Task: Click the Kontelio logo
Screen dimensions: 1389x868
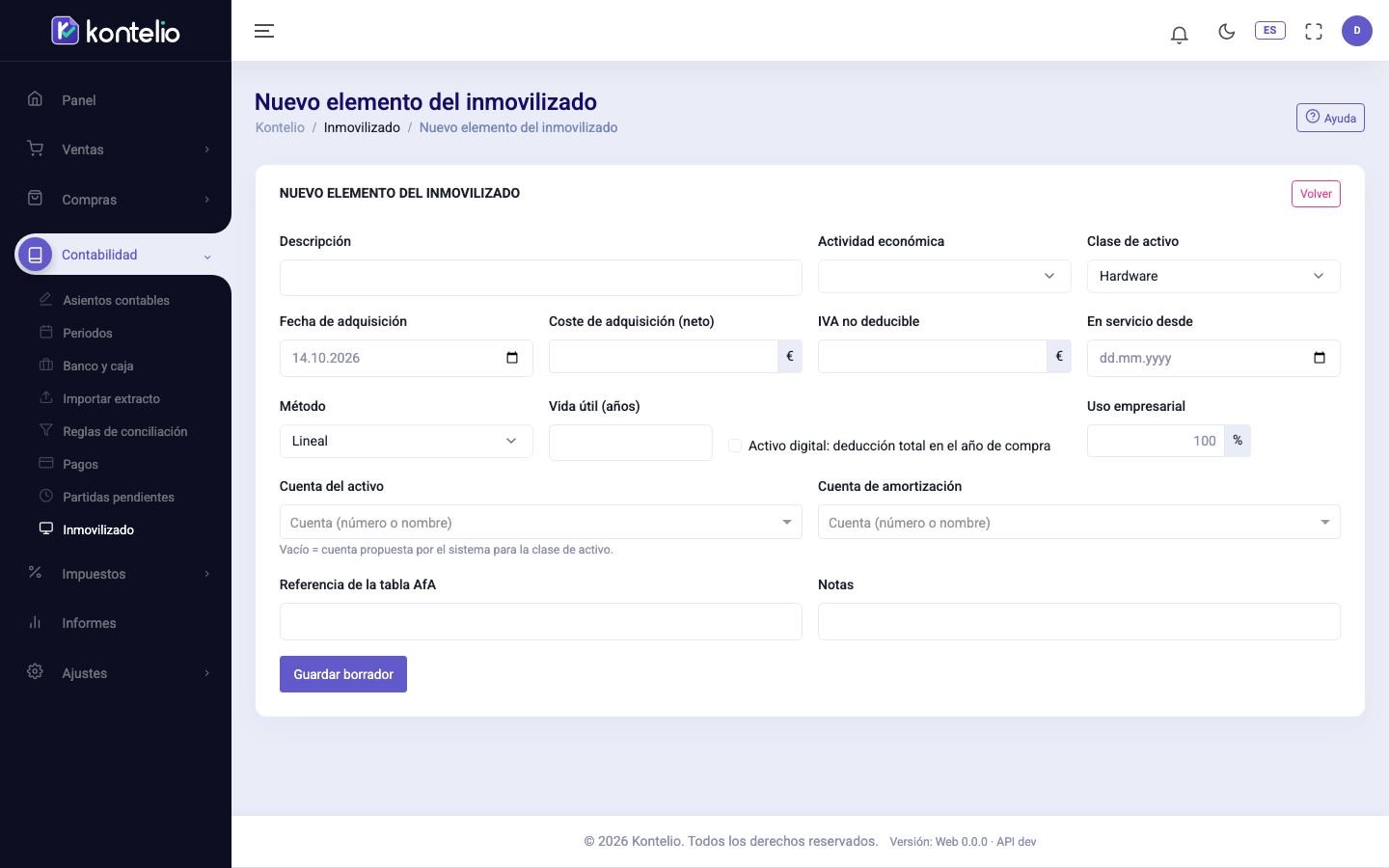Action: 116,31
